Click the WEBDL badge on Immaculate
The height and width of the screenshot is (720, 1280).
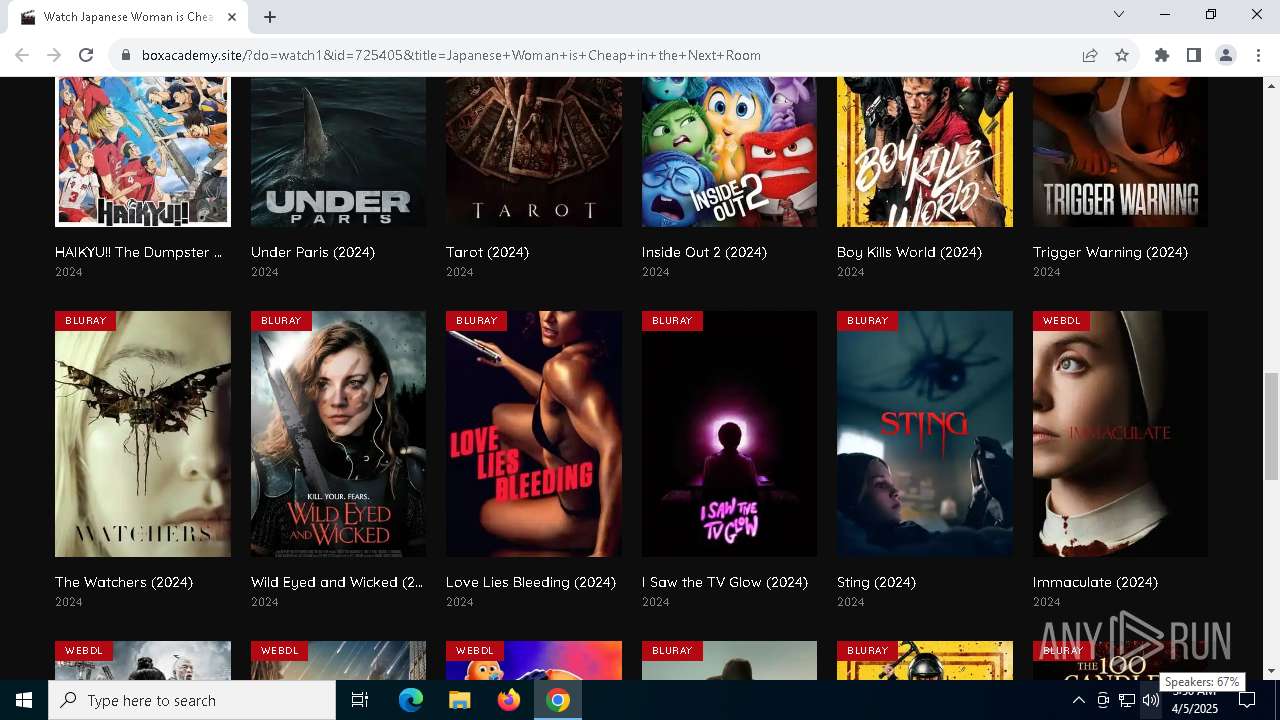click(x=1062, y=321)
